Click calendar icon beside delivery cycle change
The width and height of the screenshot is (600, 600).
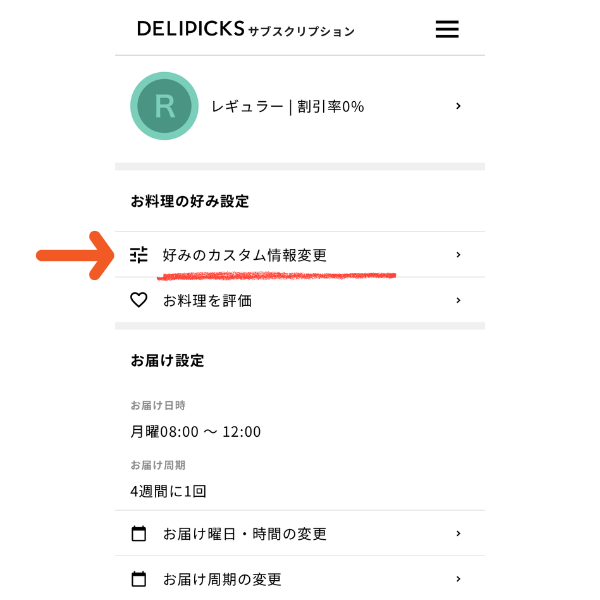click(139, 579)
